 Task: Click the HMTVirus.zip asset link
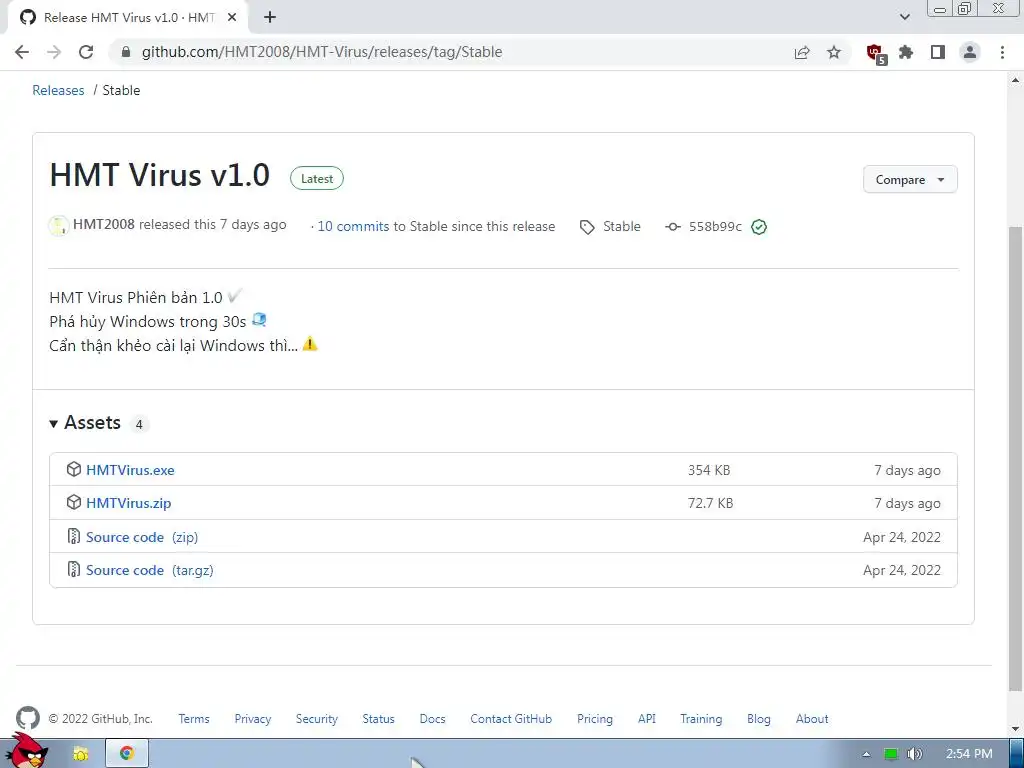[129, 504]
